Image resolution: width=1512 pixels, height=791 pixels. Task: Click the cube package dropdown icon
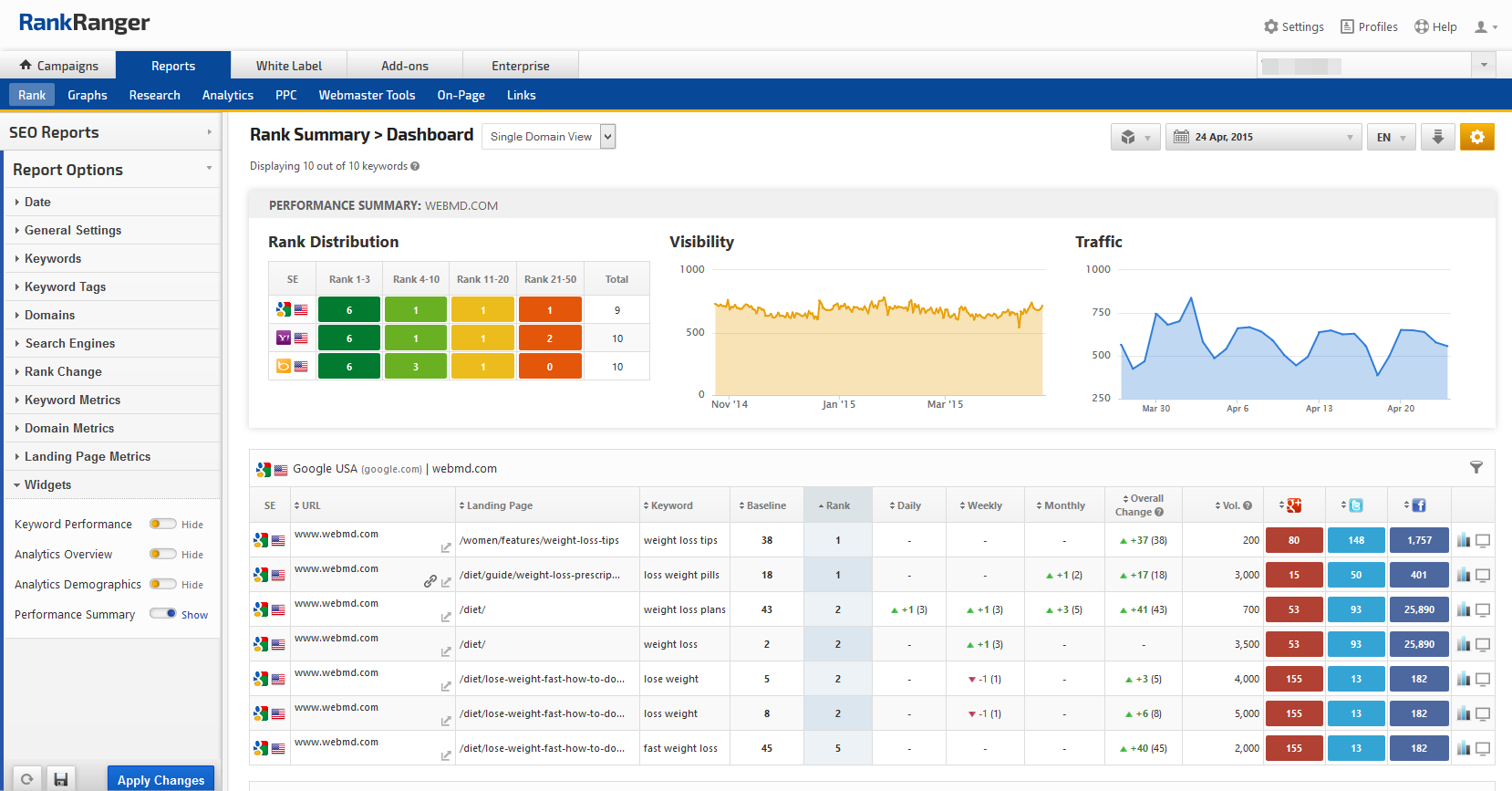click(x=1134, y=137)
